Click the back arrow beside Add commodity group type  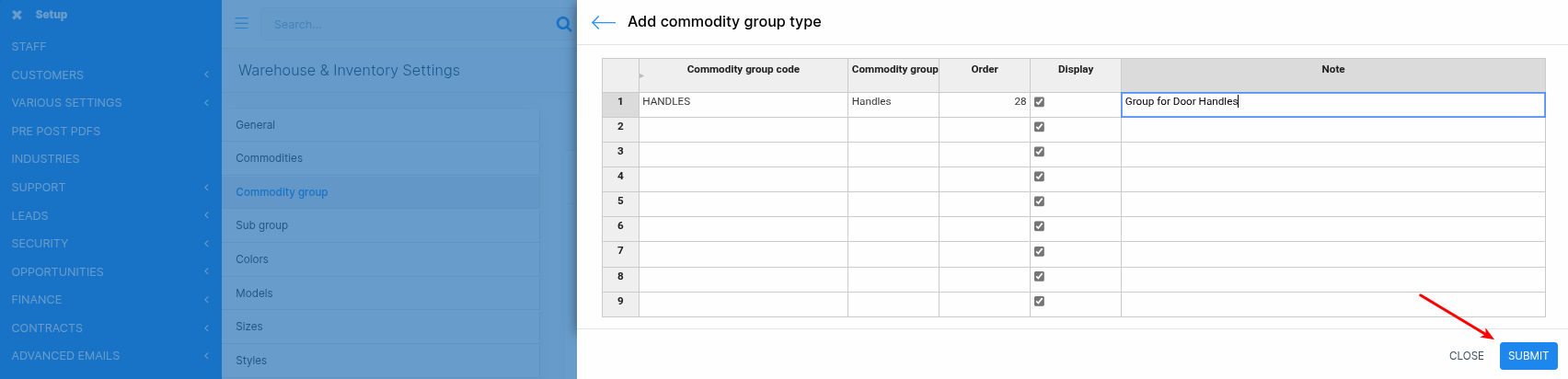[604, 22]
